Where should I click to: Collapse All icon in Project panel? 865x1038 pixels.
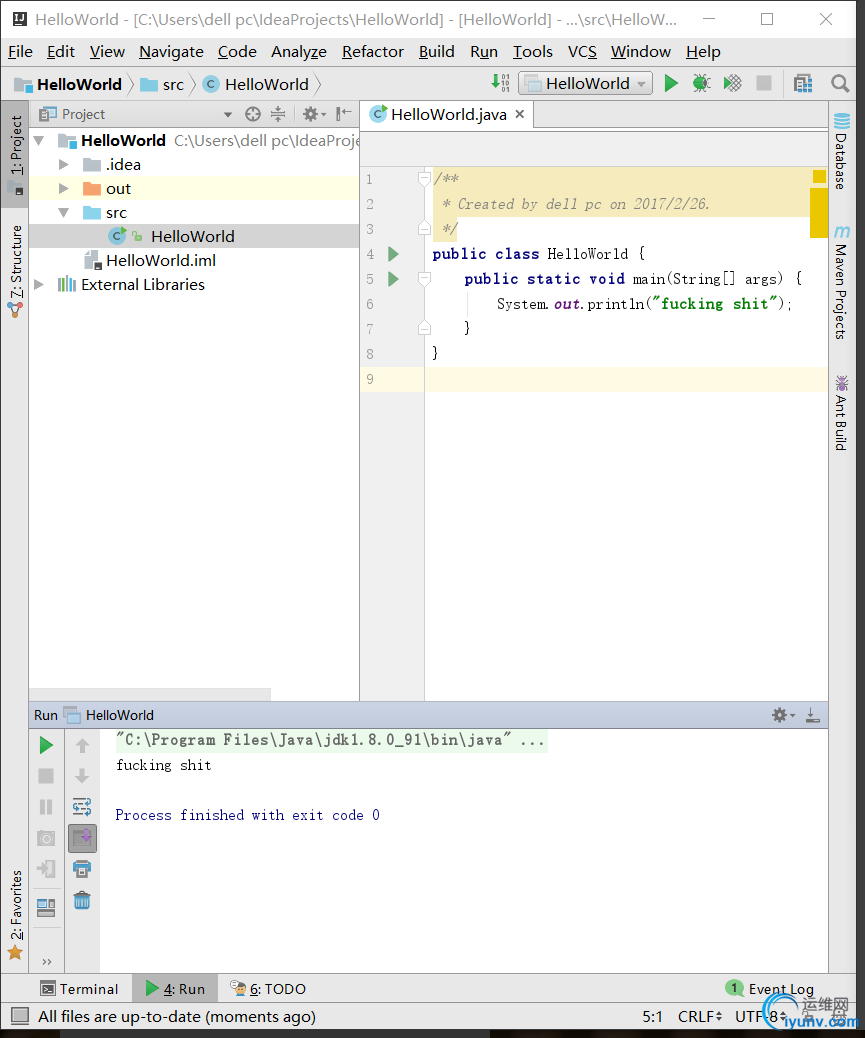[x=278, y=114]
